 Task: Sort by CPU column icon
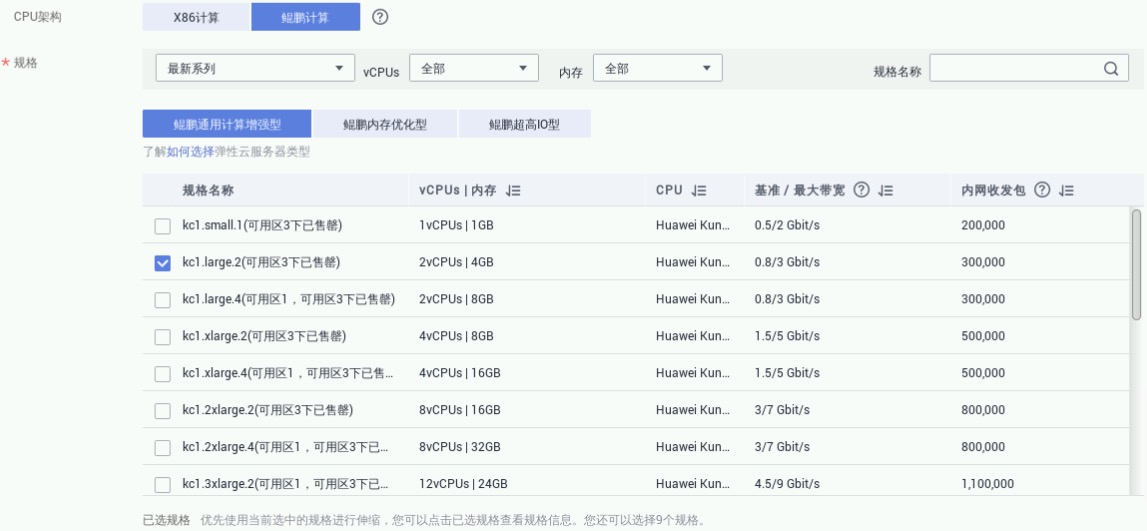pos(700,191)
